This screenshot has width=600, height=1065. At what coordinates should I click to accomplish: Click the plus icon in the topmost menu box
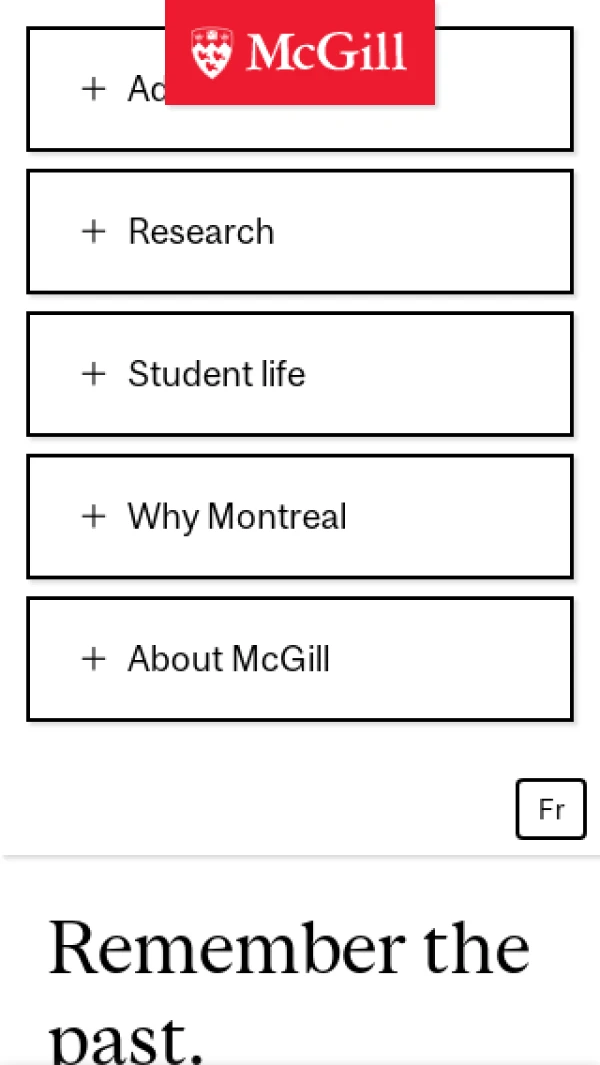[x=94, y=89]
